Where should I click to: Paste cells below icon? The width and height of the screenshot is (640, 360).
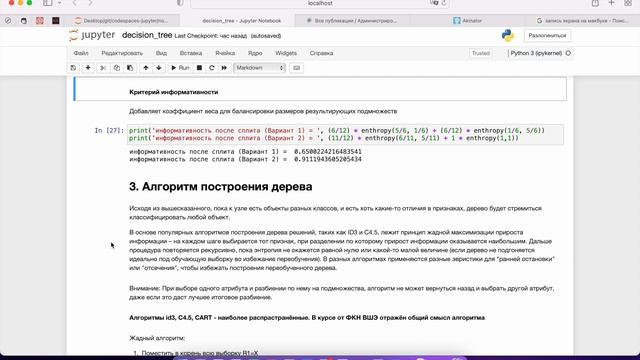point(130,68)
